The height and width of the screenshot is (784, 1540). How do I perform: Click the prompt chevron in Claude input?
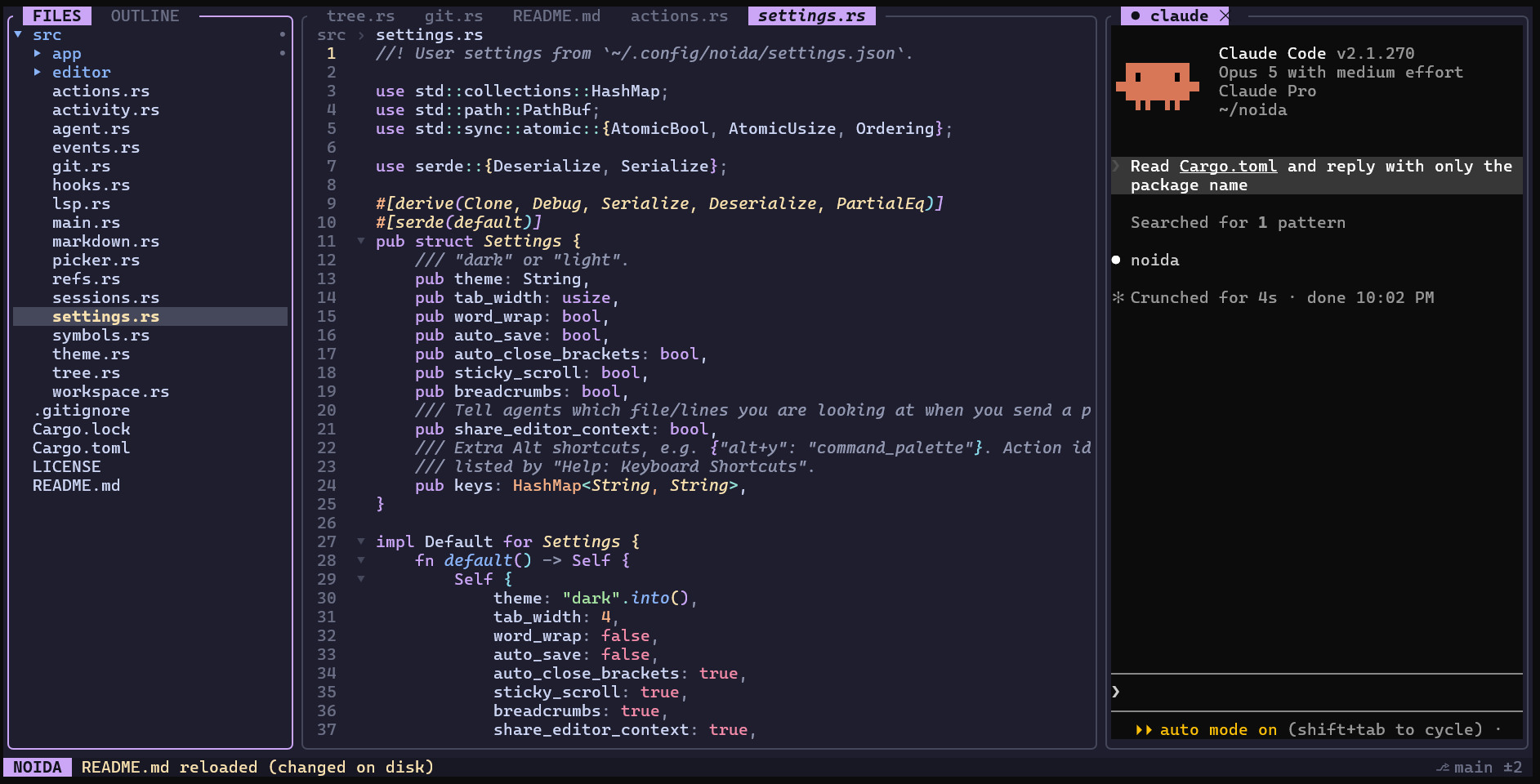coord(1116,692)
